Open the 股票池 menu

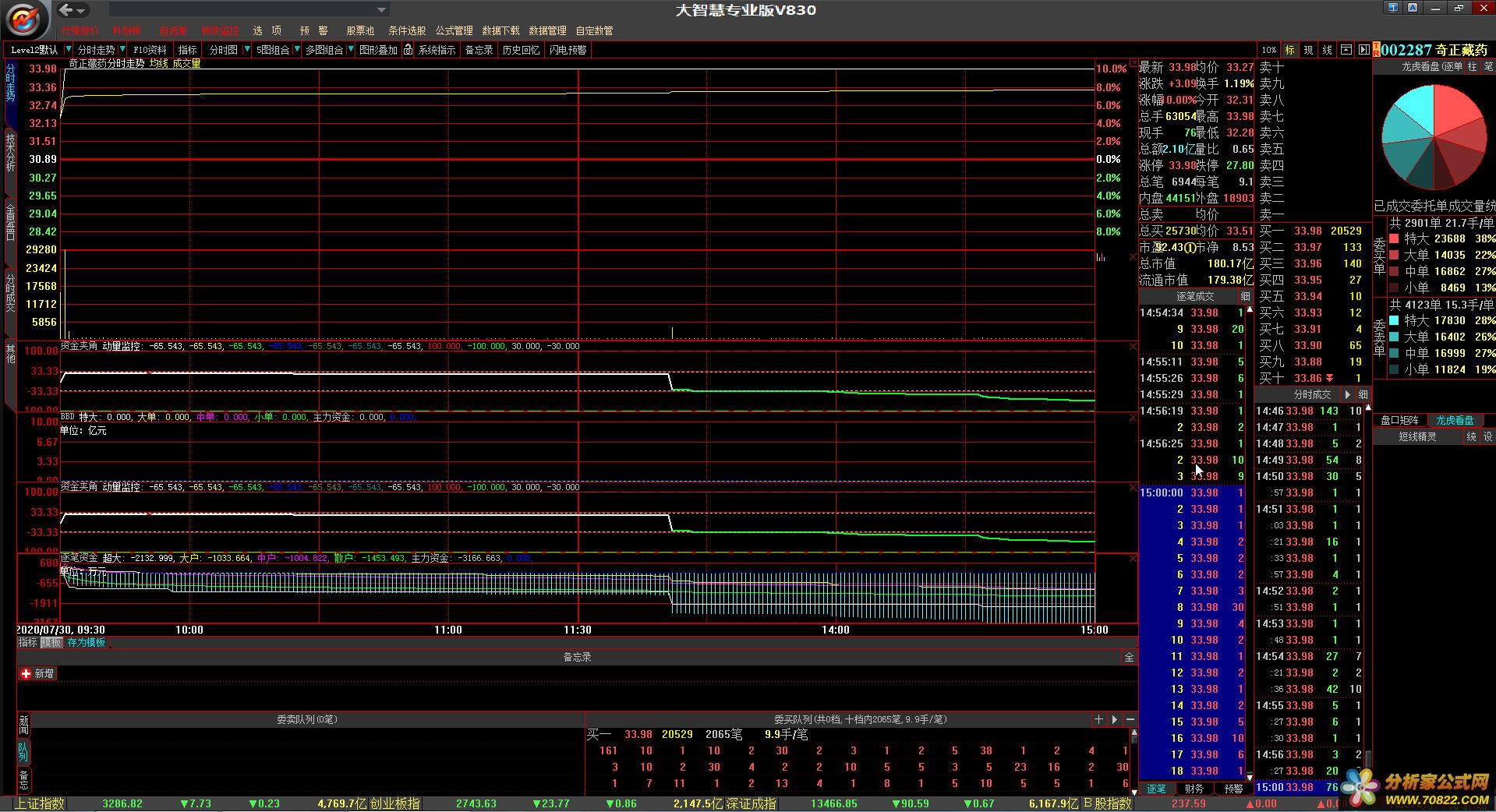(360, 31)
